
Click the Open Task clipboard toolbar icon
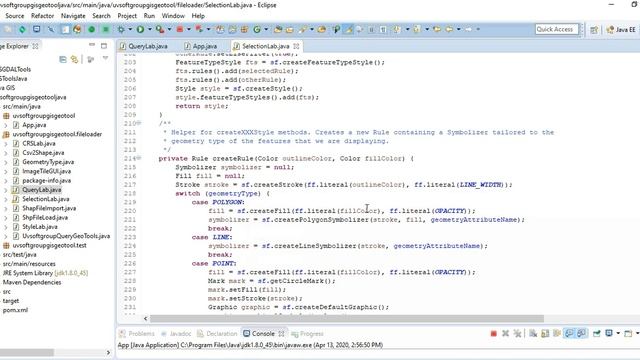pyautogui.click(x=289, y=29)
